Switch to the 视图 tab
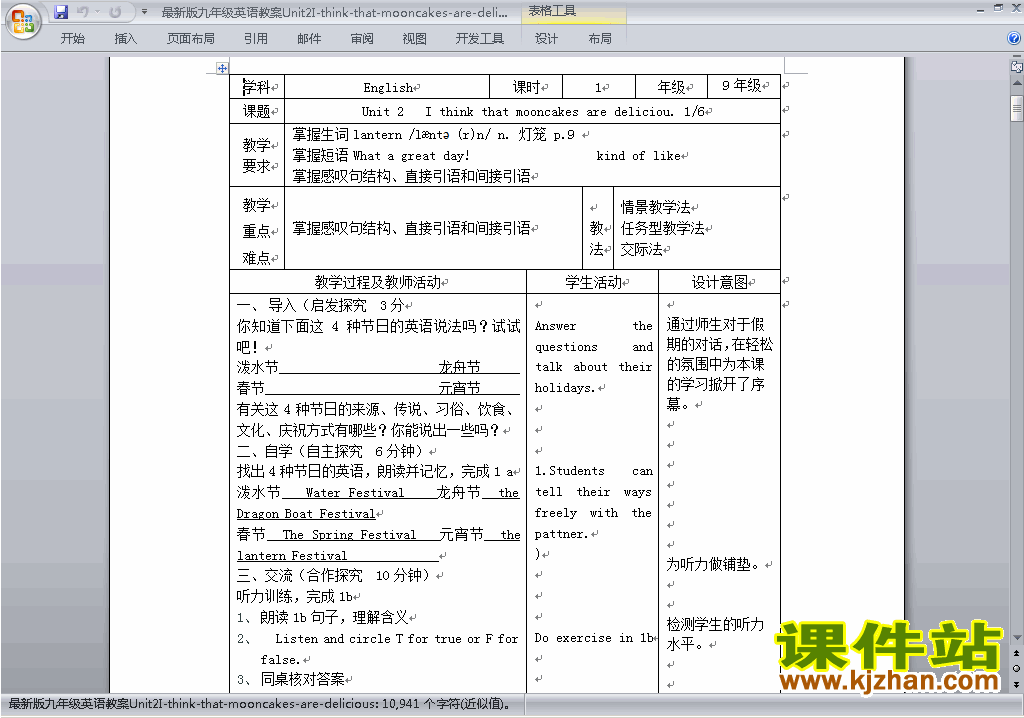This screenshot has height=718, width=1024. [415, 39]
